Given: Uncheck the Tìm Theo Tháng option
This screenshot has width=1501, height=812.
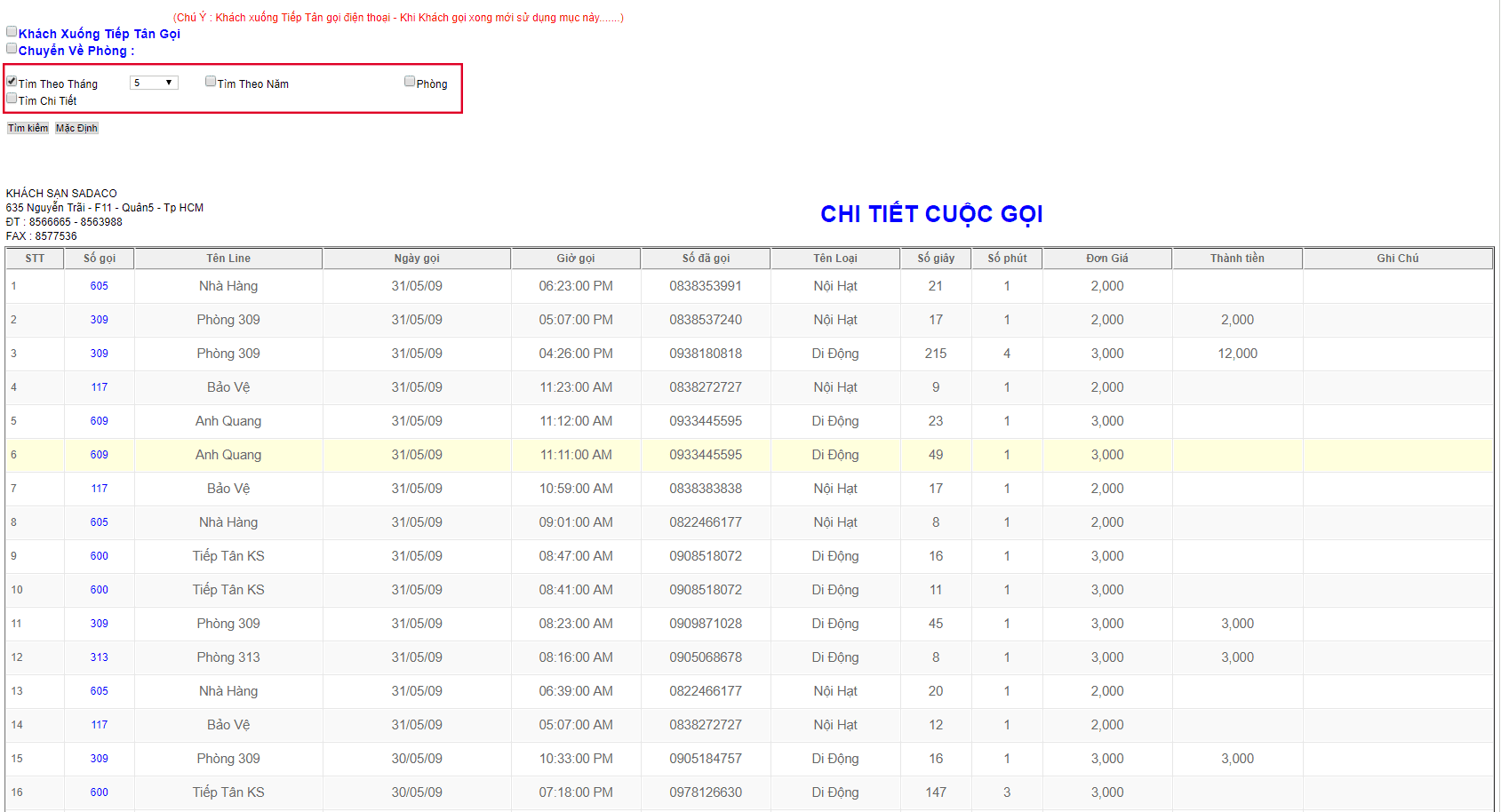Looking at the screenshot, I should point(12,82).
